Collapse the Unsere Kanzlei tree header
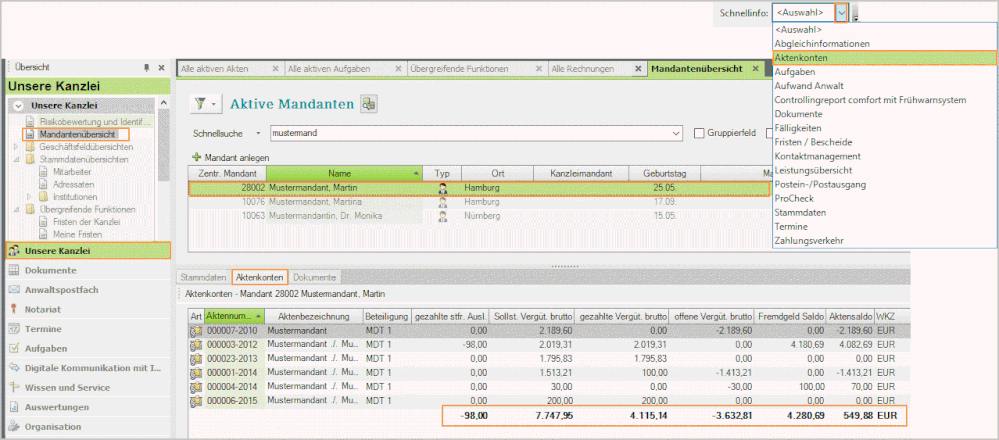The height and width of the screenshot is (440, 999). [18, 106]
